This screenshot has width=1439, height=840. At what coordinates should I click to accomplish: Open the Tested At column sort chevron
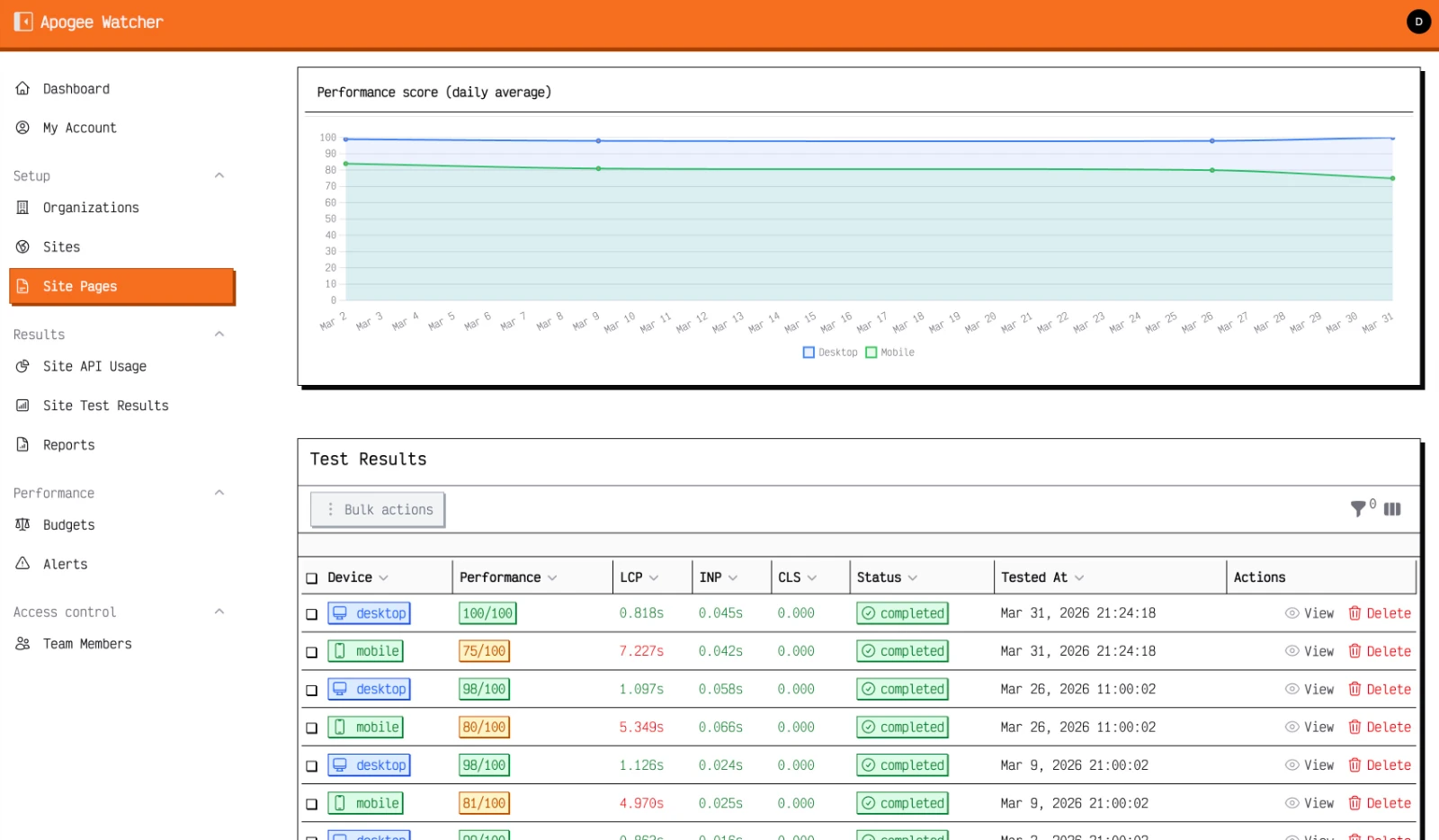coord(1079,577)
